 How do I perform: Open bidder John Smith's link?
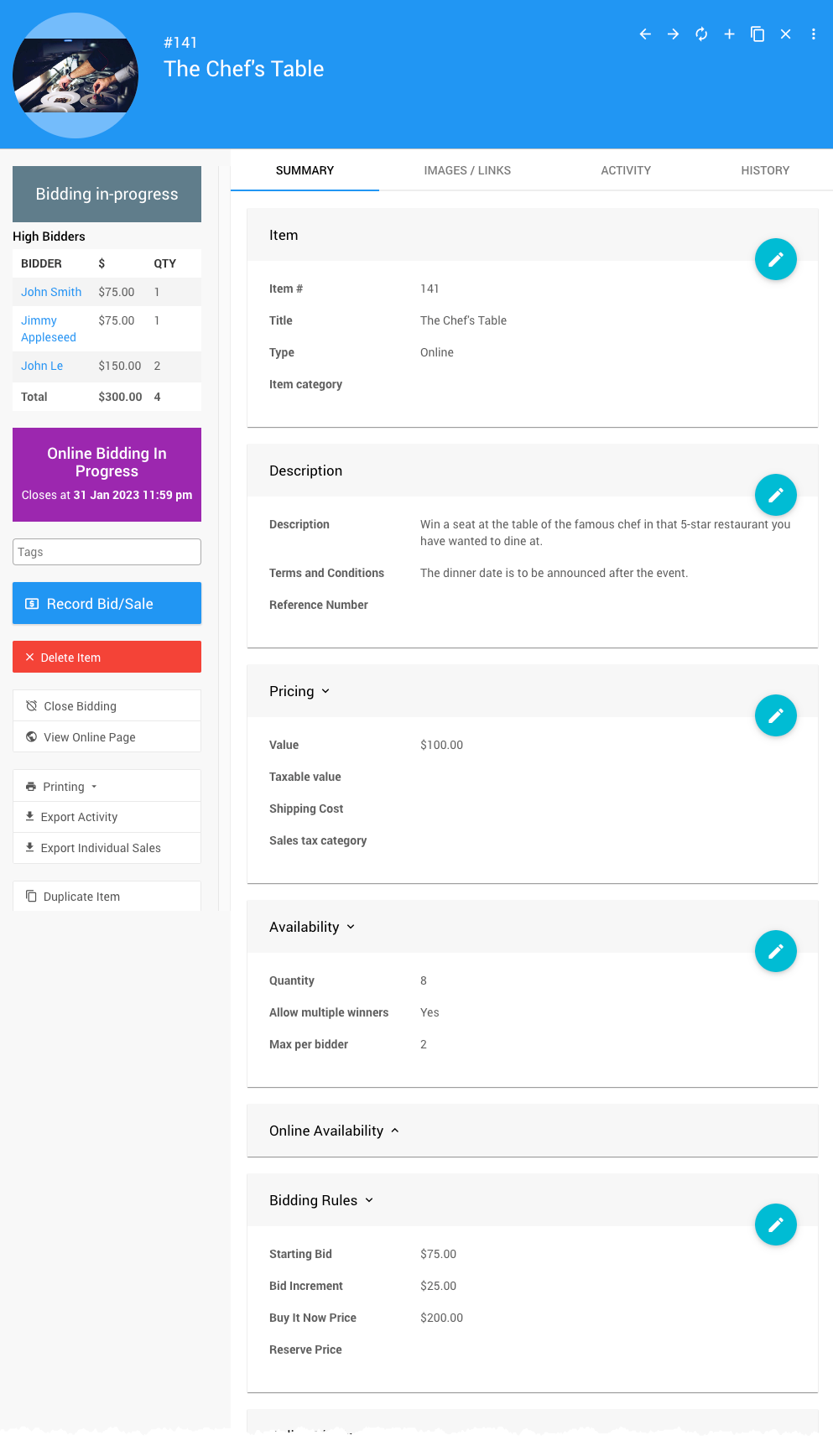(51, 292)
